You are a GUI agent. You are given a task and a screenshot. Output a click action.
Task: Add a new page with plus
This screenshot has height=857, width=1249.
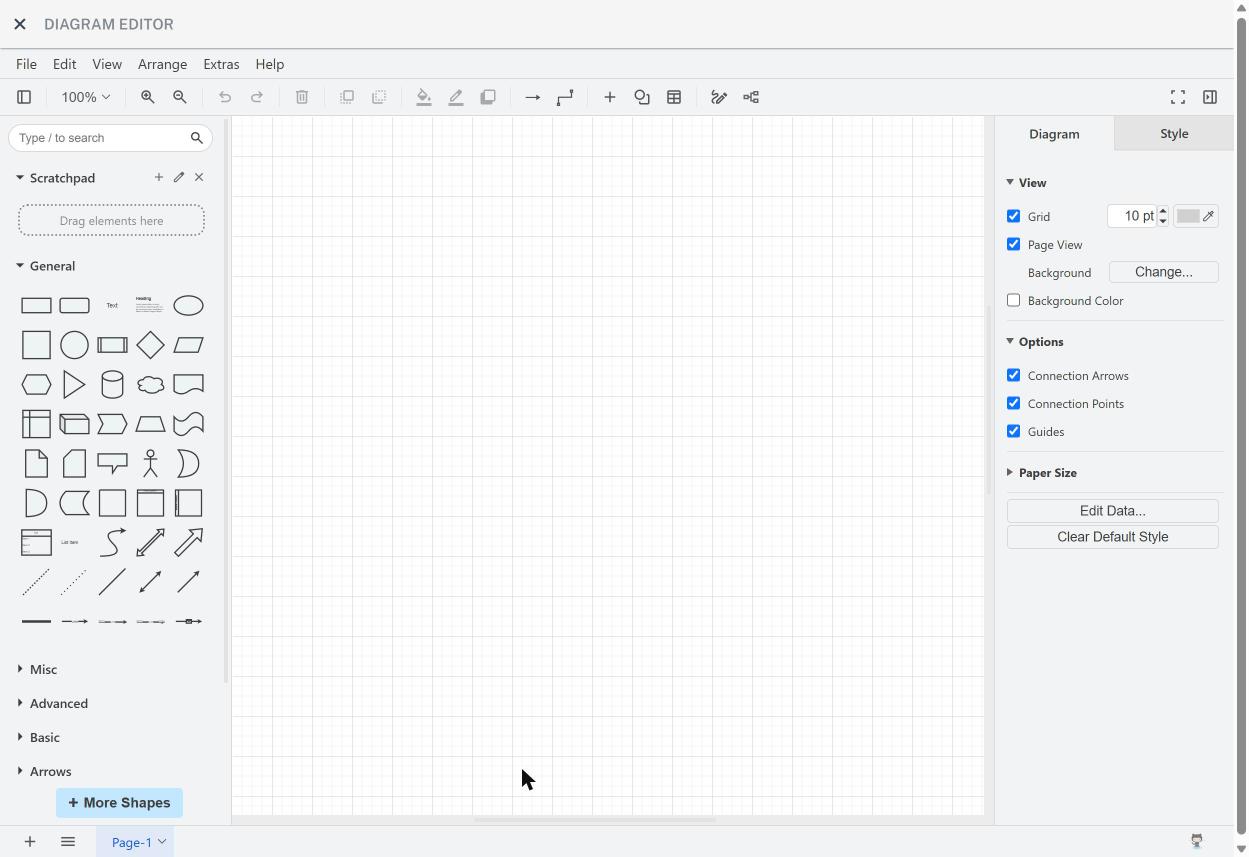pyautogui.click(x=30, y=842)
